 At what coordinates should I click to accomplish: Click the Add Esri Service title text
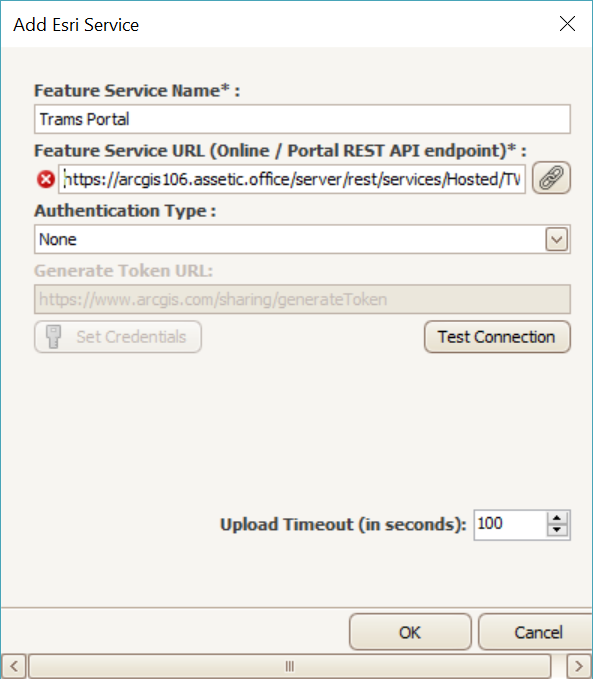(x=76, y=25)
